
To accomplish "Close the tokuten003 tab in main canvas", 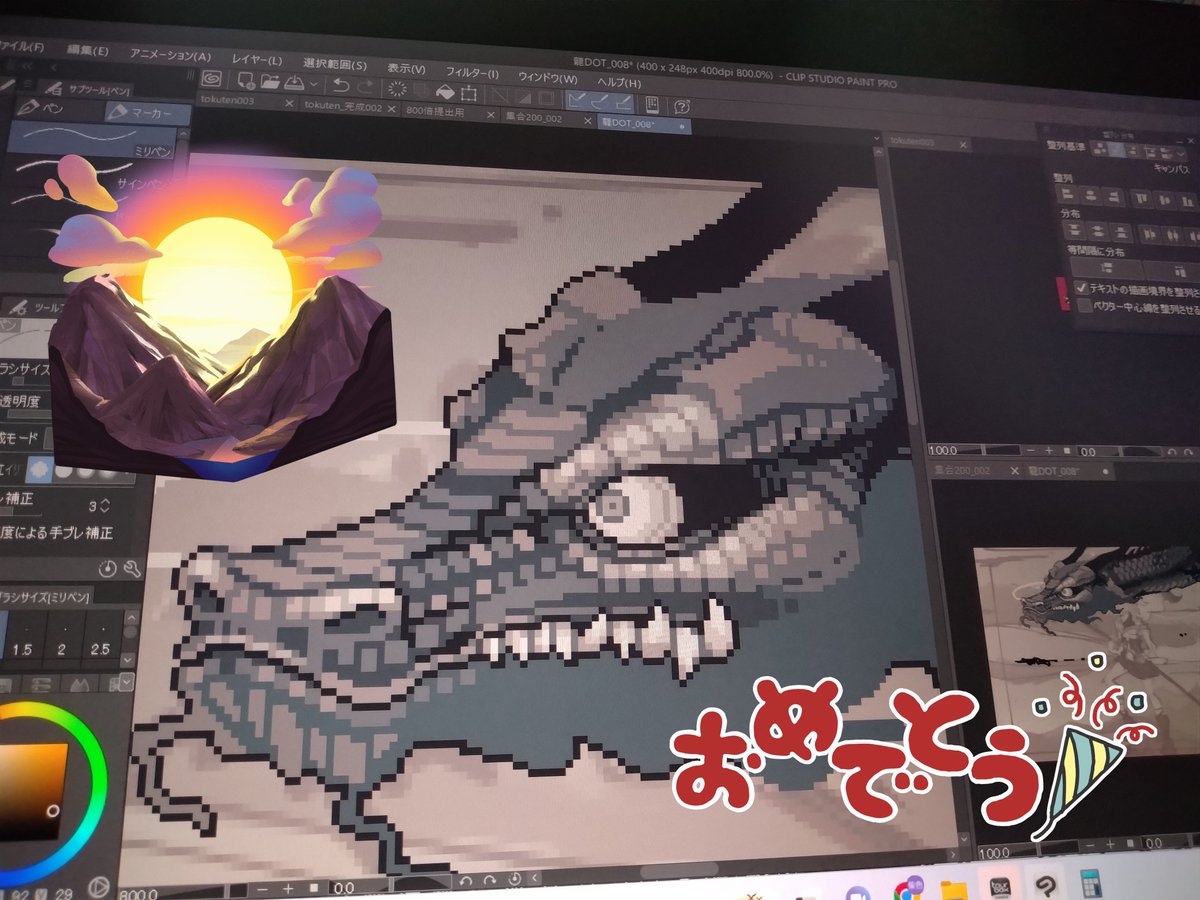I will click(289, 103).
